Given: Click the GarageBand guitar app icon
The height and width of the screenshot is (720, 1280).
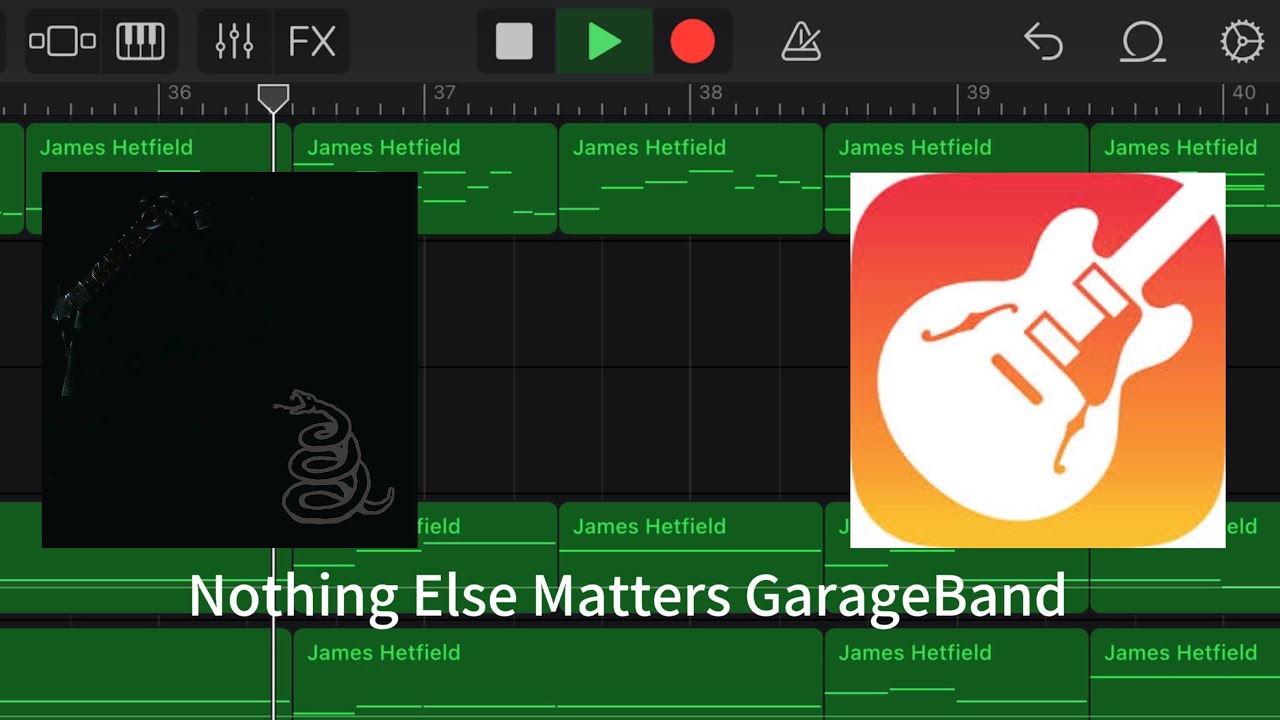Looking at the screenshot, I should pyautogui.click(x=1037, y=360).
